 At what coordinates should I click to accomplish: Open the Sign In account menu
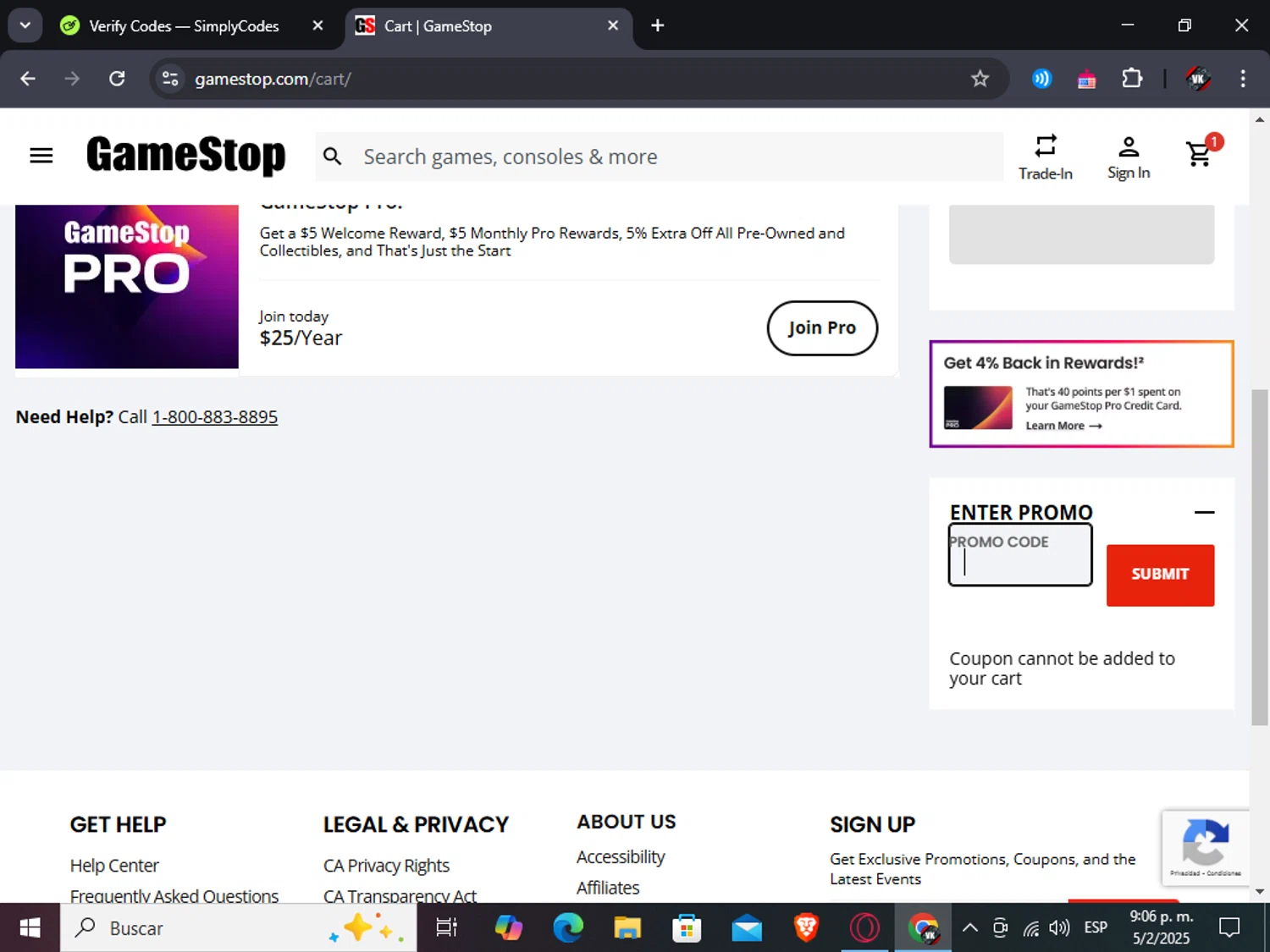pyautogui.click(x=1129, y=157)
